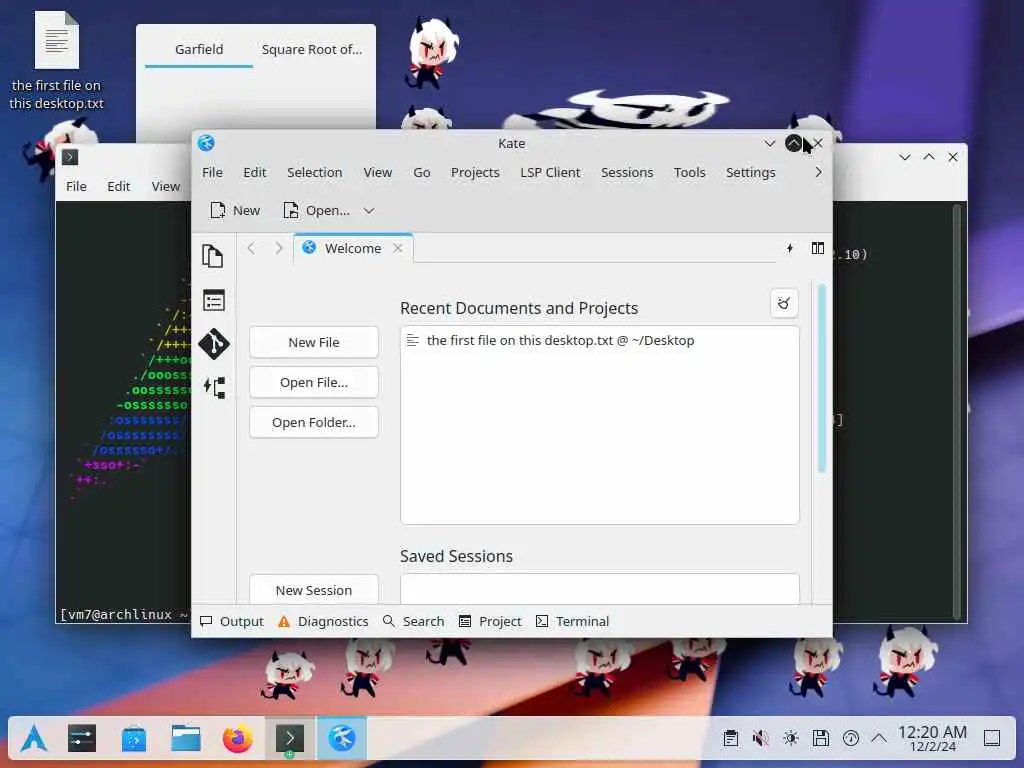Viewport: 1024px width, 768px height.
Task: Switch to Konsole in the taskbar
Action: click(290, 739)
